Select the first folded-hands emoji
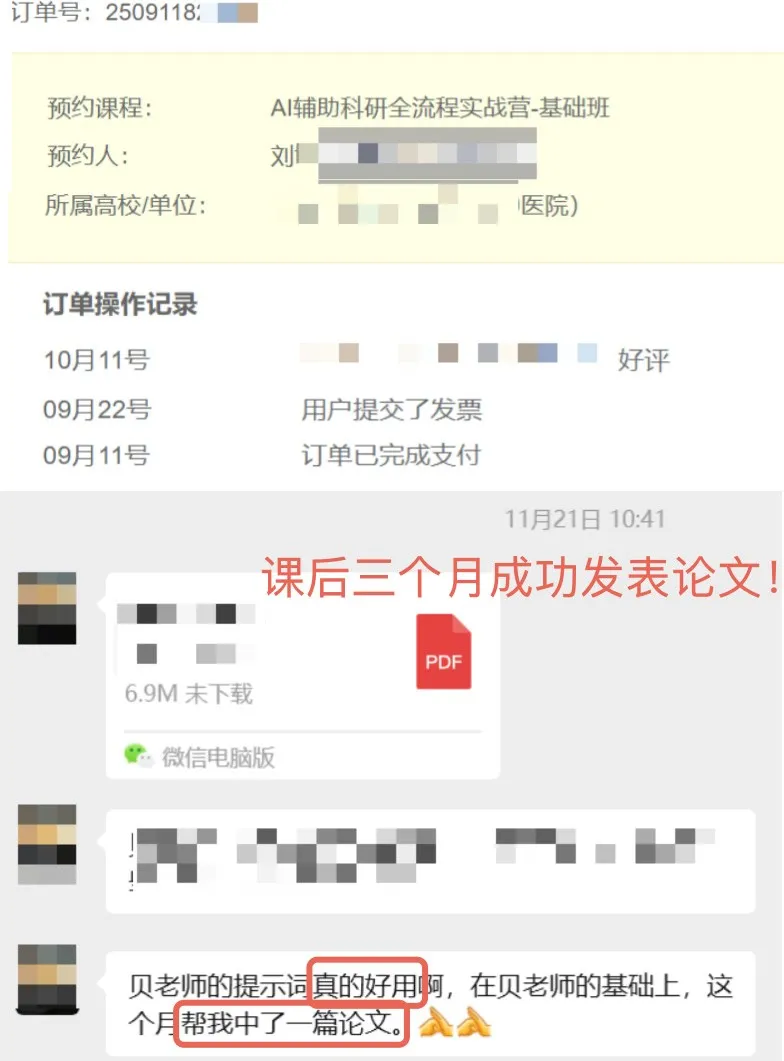The height and width of the screenshot is (1061, 784). tap(436, 1022)
